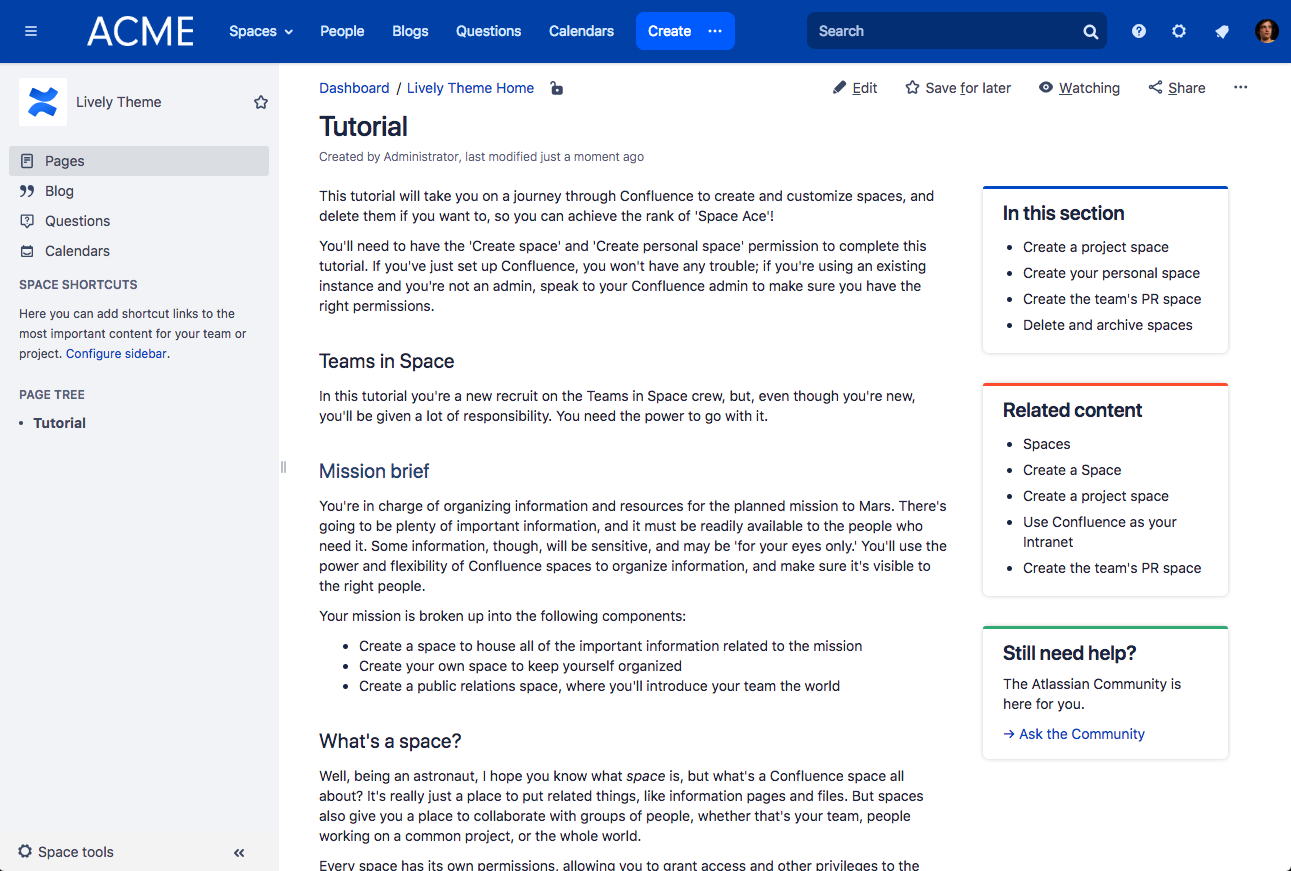Click the sidebar resize handle
The image size is (1291, 871).
[283, 467]
